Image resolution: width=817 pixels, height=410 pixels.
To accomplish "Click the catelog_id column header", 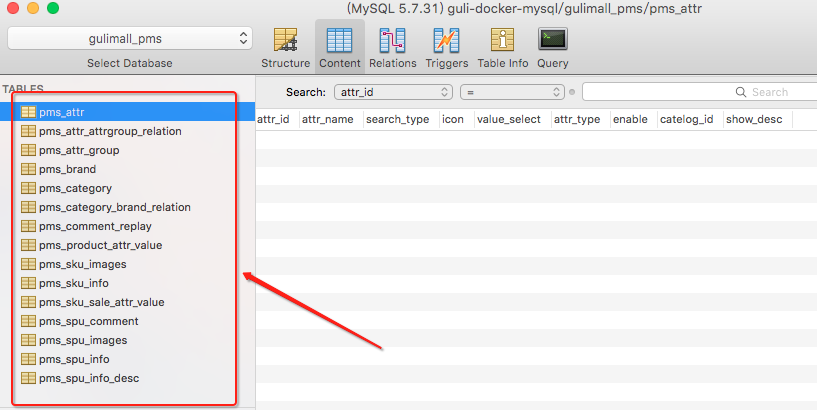I will 686,119.
